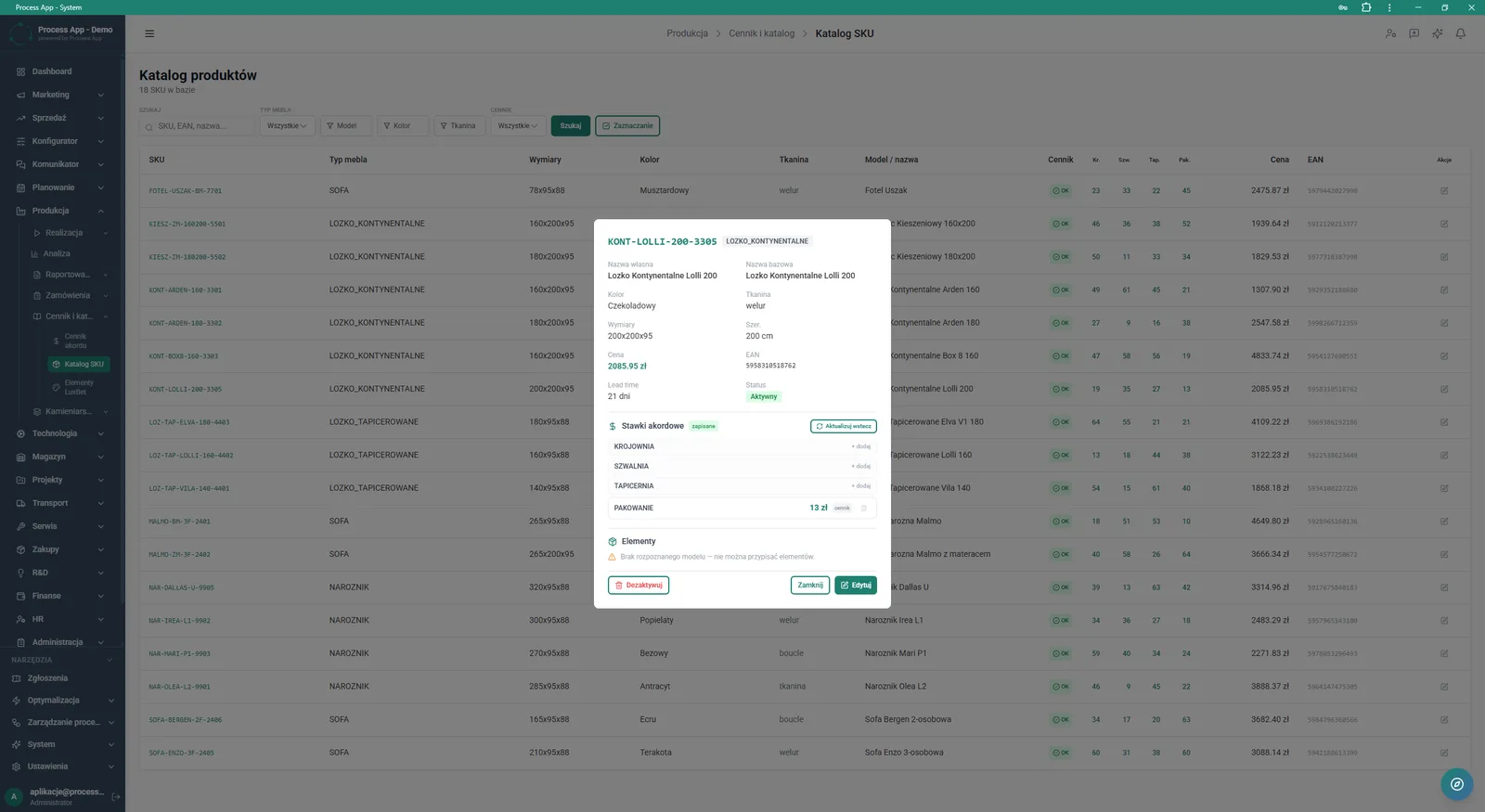Click the green Szukaj button
Image resolution: width=1485 pixels, height=812 pixels.
click(x=571, y=126)
